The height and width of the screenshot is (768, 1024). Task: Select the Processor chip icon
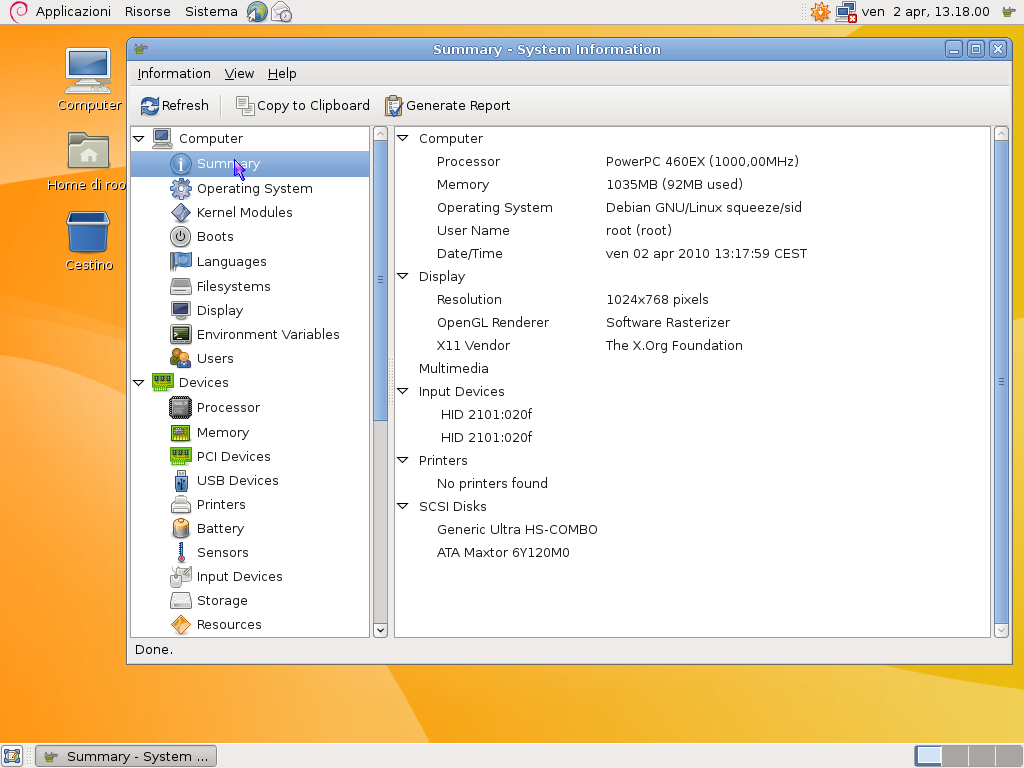click(181, 408)
